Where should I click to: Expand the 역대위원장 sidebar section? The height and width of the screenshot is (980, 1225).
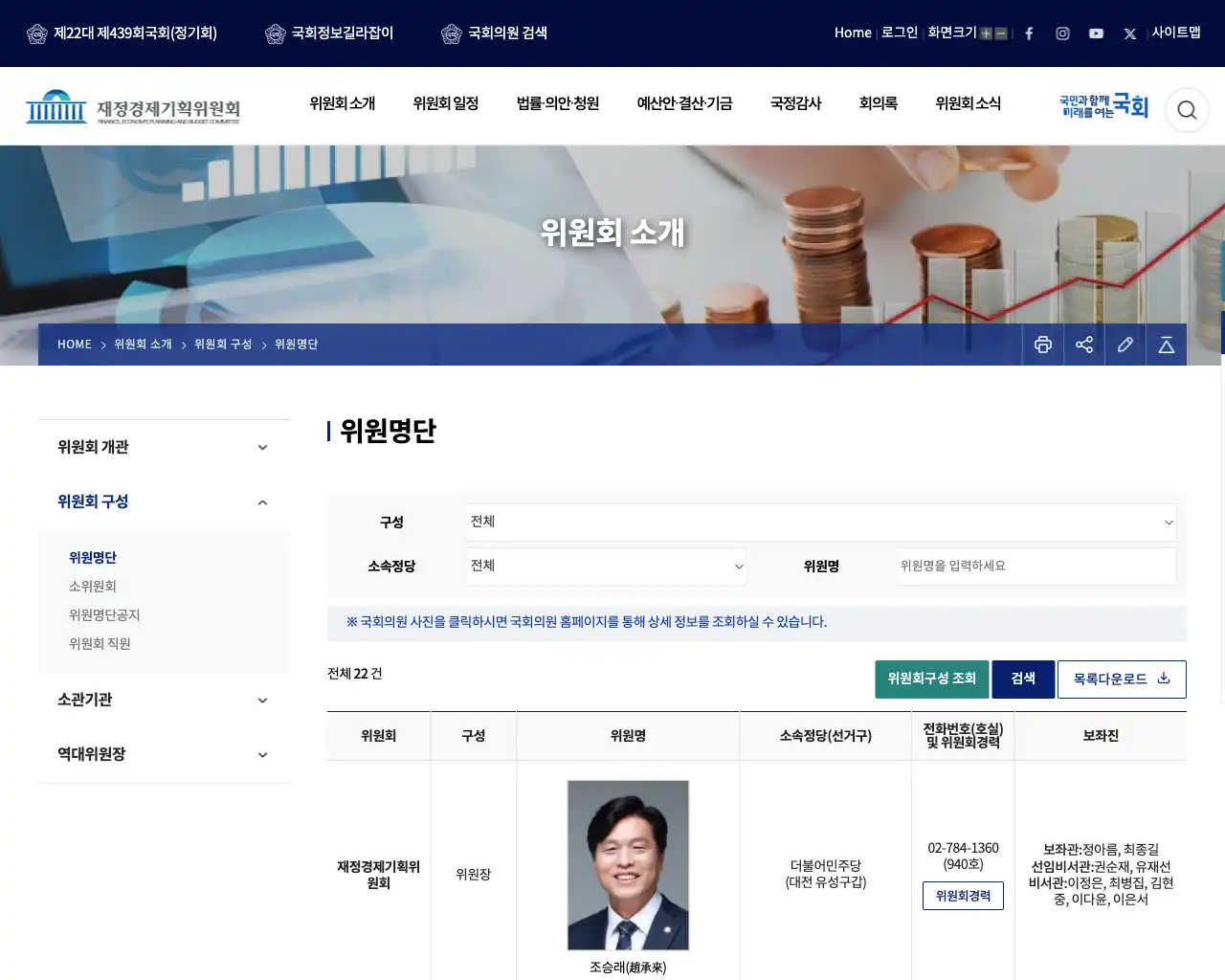pyautogui.click(x=164, y=754)
